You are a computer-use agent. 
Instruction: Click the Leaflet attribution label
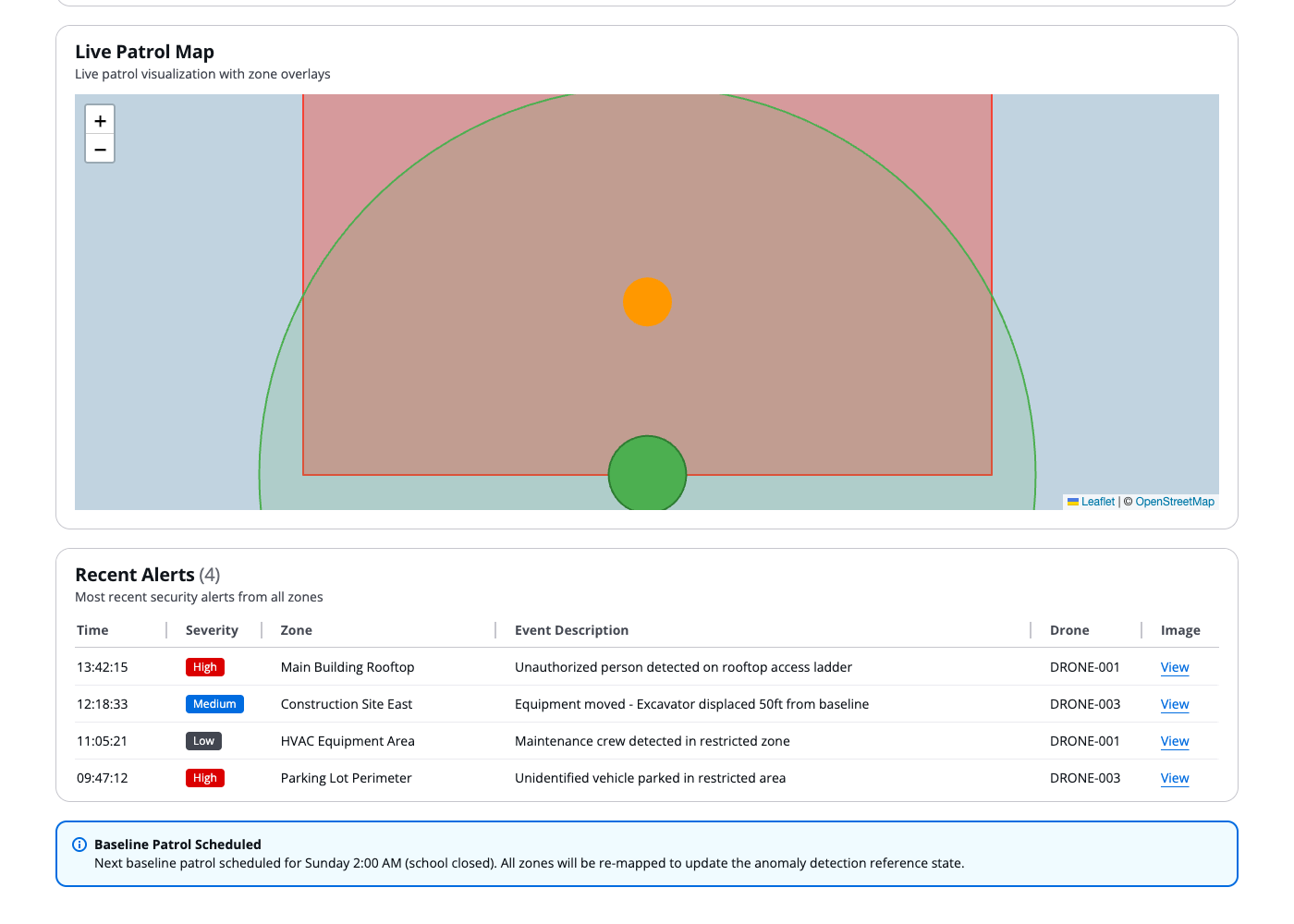[1097, 501]
